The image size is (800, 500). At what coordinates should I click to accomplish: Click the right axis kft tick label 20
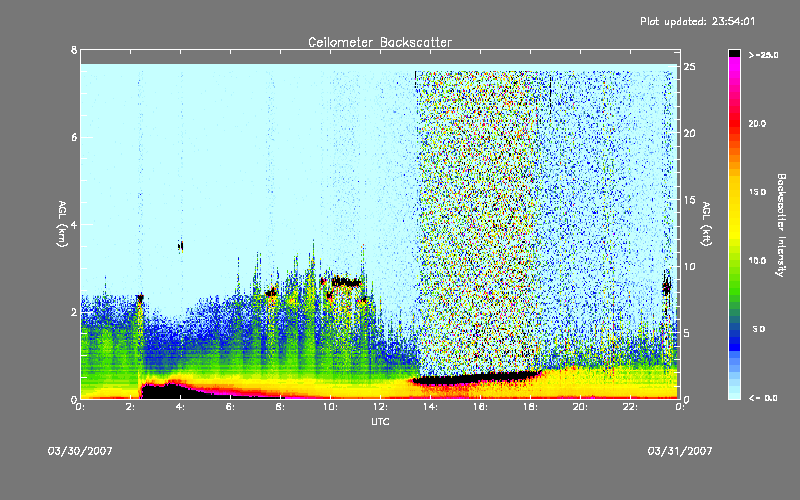690,133
